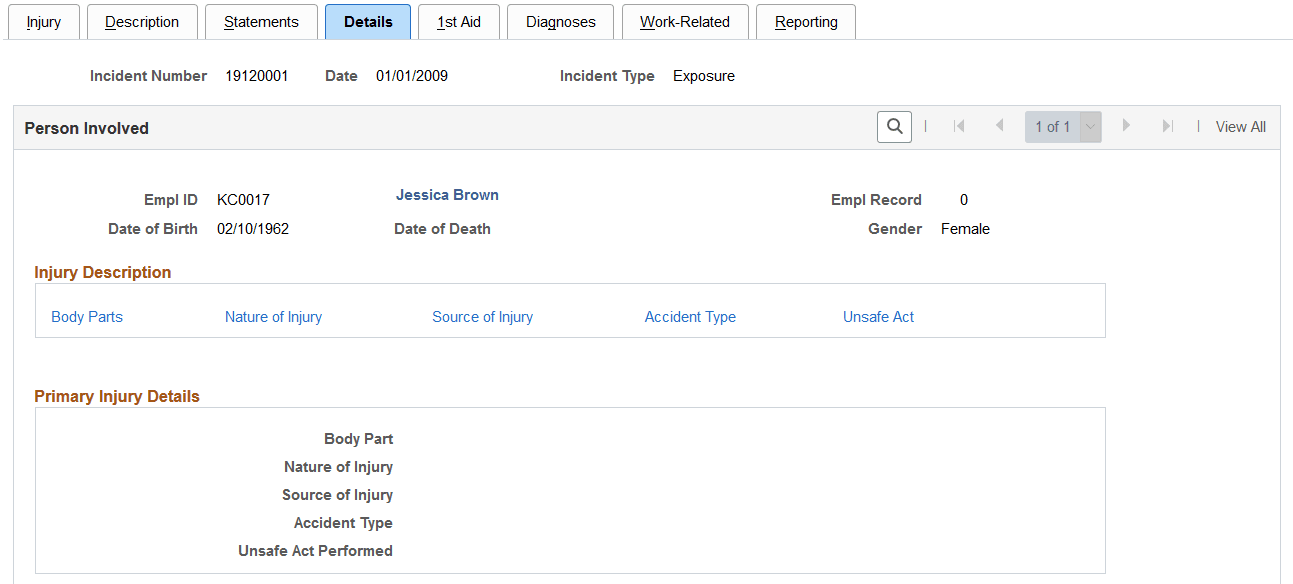Image resolution: width=1293 pixels, height=584 pixels.
Task: Click the next row navigation arrow
Action: click(x=1126, y=126)
